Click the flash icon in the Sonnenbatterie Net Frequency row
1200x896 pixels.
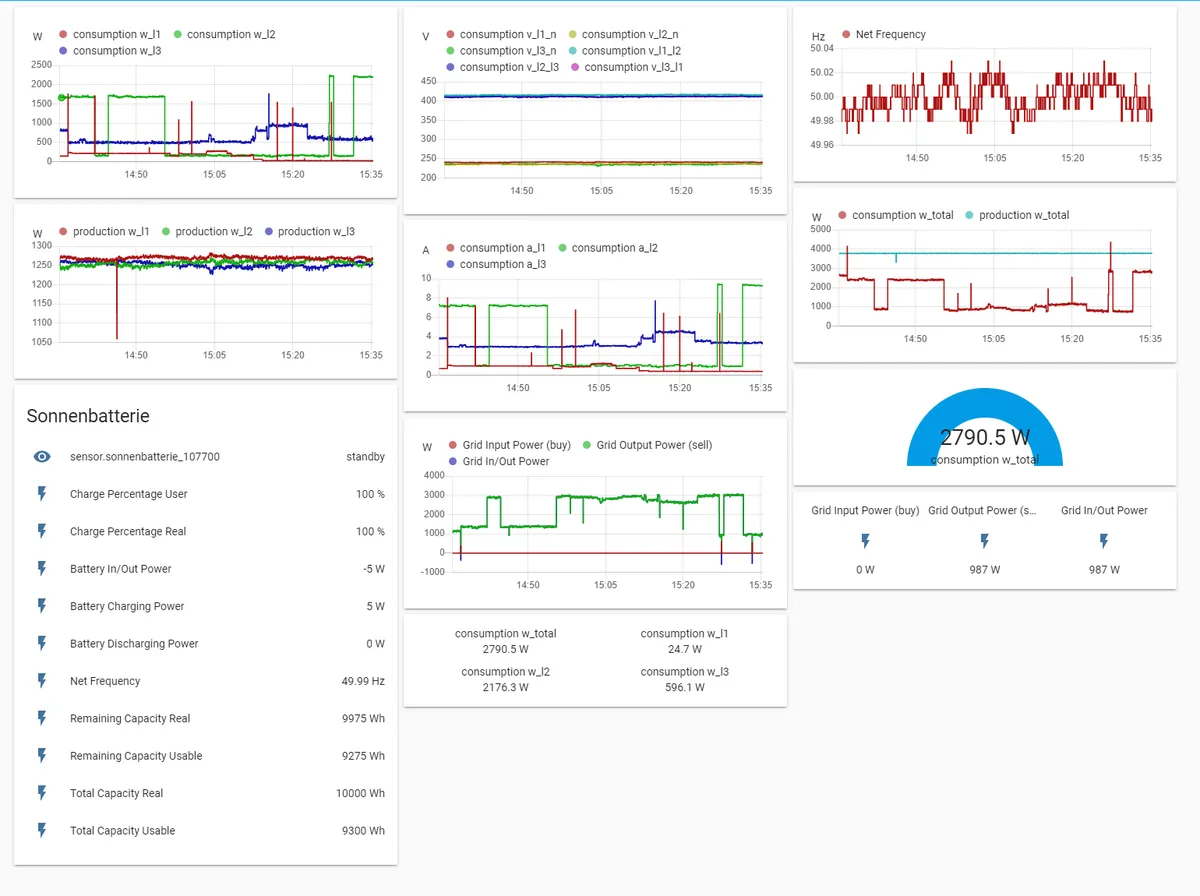42,681
